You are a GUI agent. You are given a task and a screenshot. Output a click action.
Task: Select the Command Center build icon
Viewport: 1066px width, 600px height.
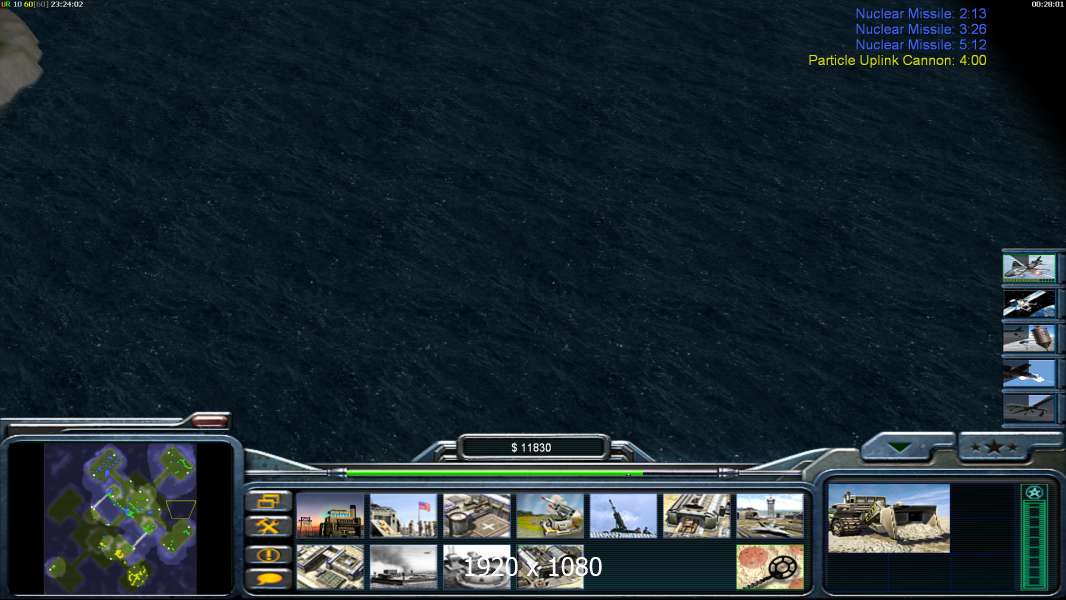pos(551,567)
